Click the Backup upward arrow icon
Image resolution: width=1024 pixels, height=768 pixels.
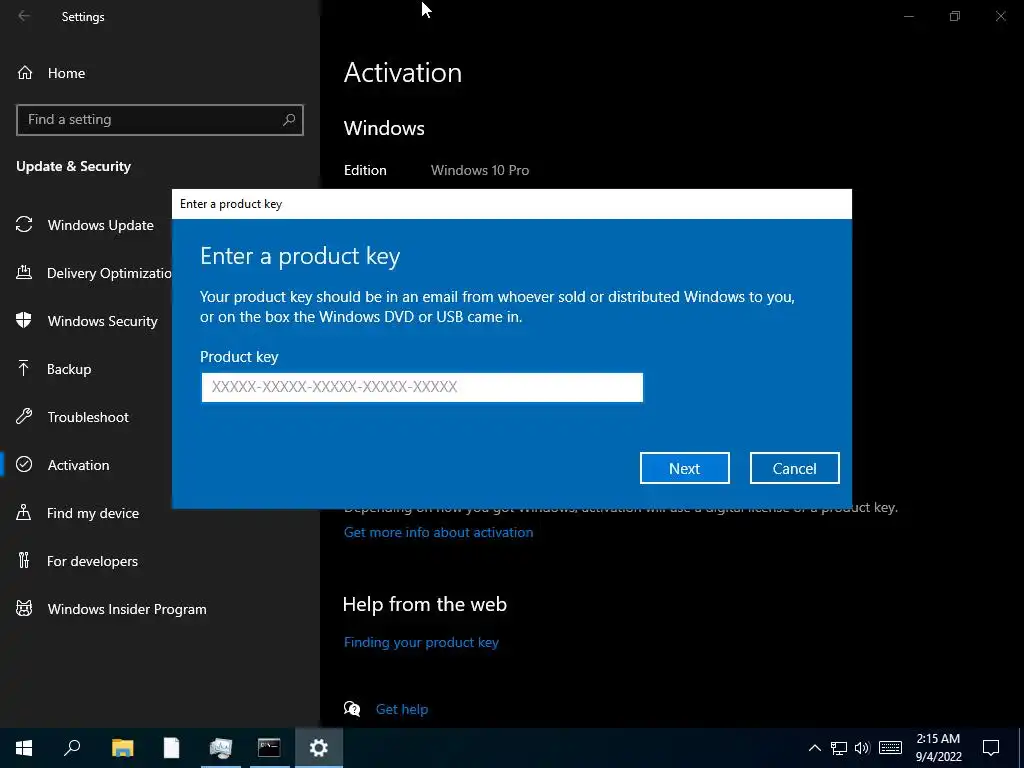click(x=24, y=368)
